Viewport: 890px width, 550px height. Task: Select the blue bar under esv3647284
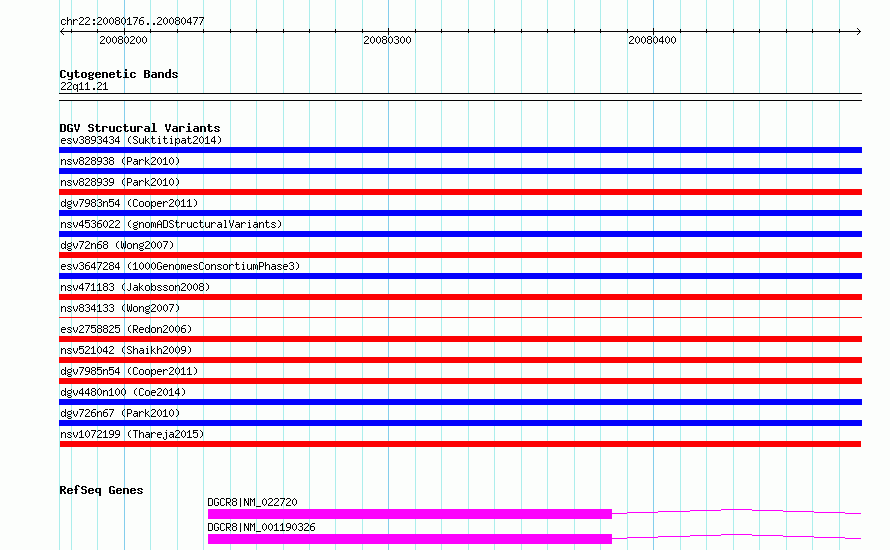click(x=460, y=276)
